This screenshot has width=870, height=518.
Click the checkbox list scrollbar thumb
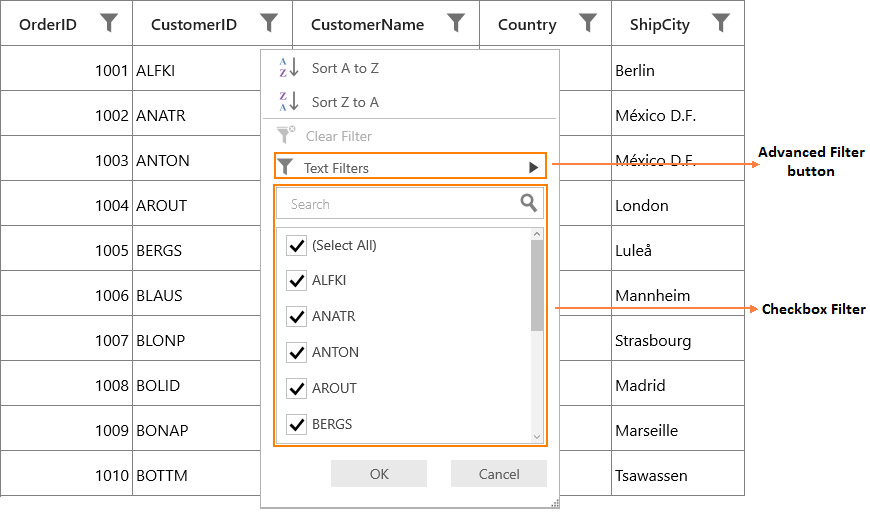537,286
